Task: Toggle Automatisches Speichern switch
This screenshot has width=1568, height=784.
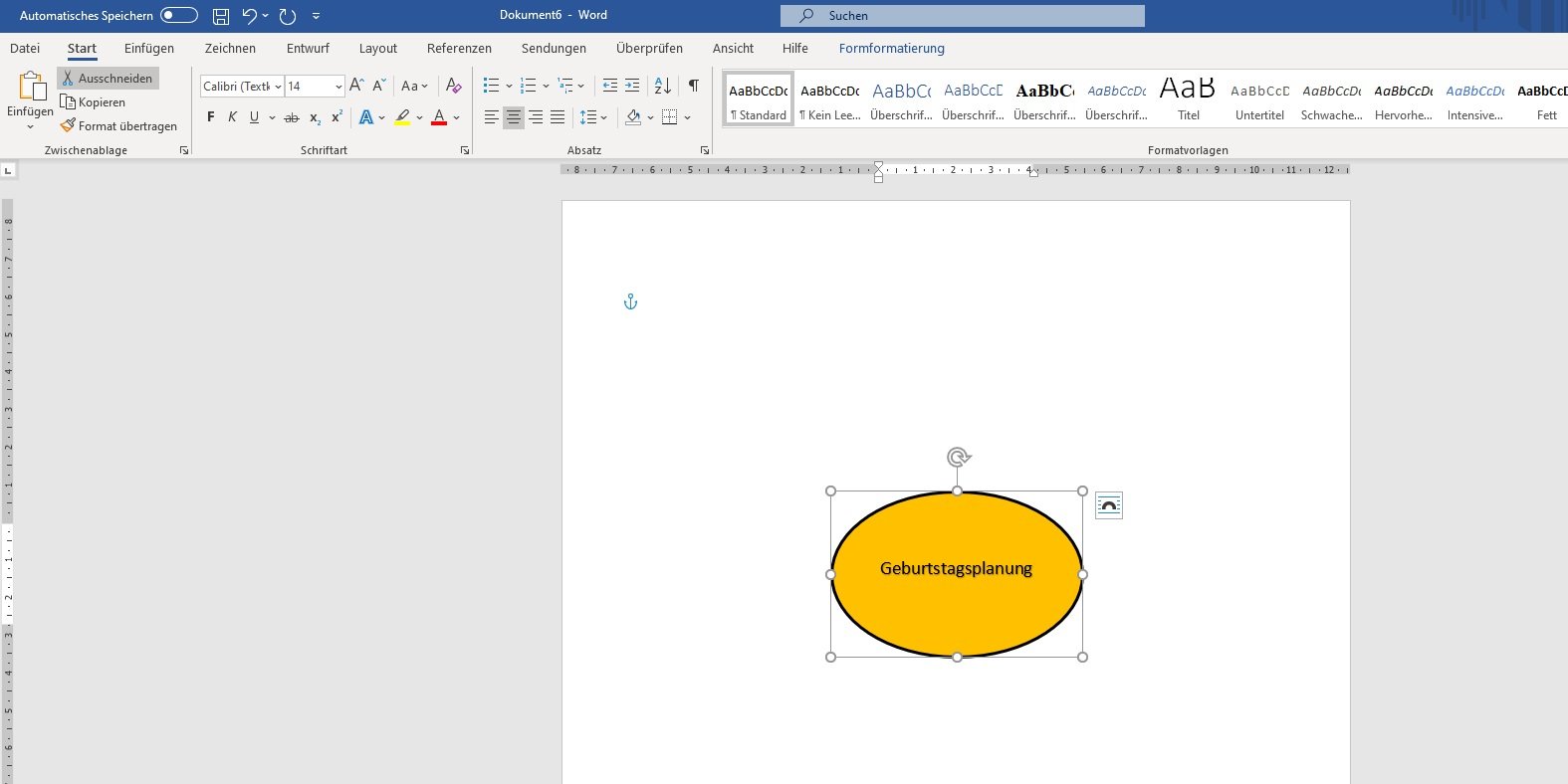Action: click(179, 16)
